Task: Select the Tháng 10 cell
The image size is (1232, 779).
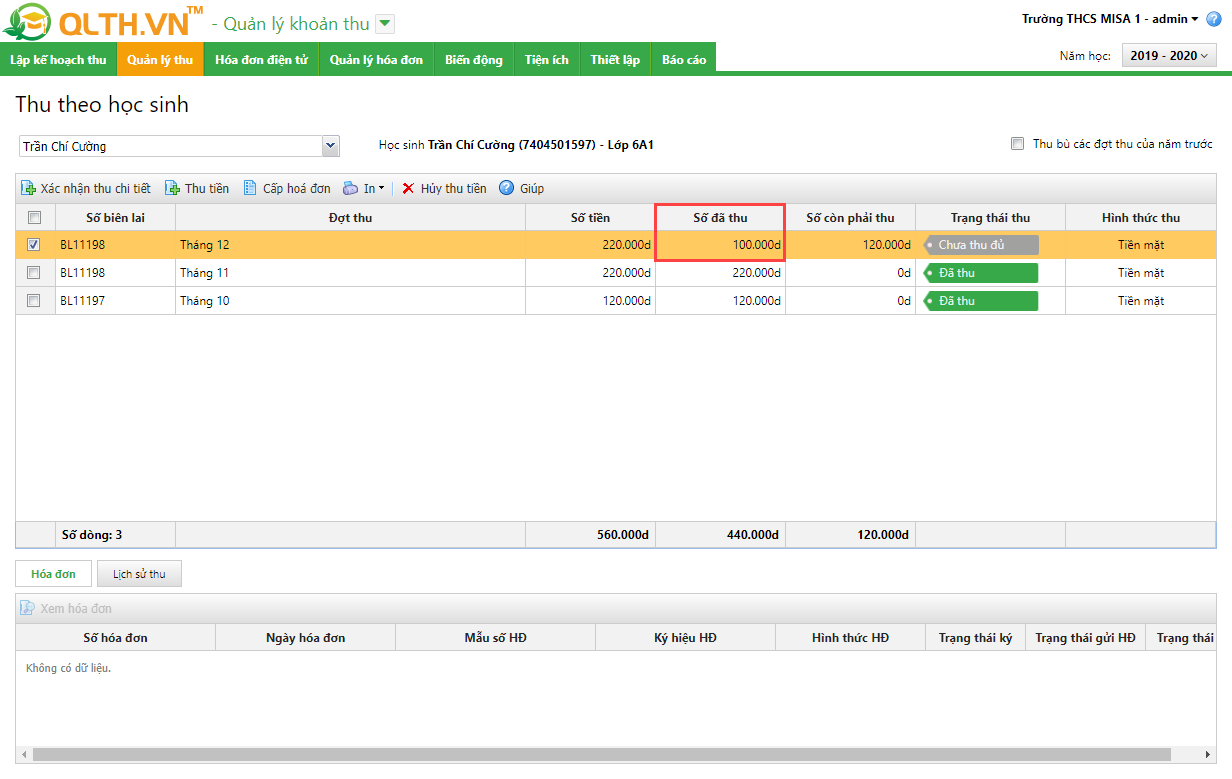Action: click(x=350, y=301)
